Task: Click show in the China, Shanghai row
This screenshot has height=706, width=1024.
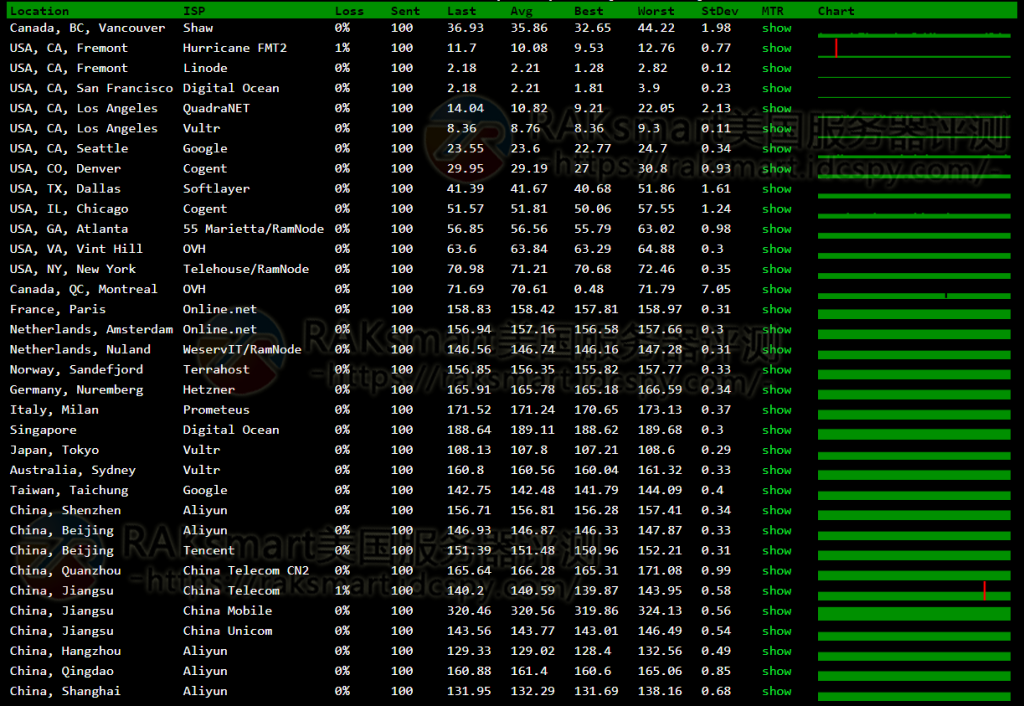Action: (776, 691)
